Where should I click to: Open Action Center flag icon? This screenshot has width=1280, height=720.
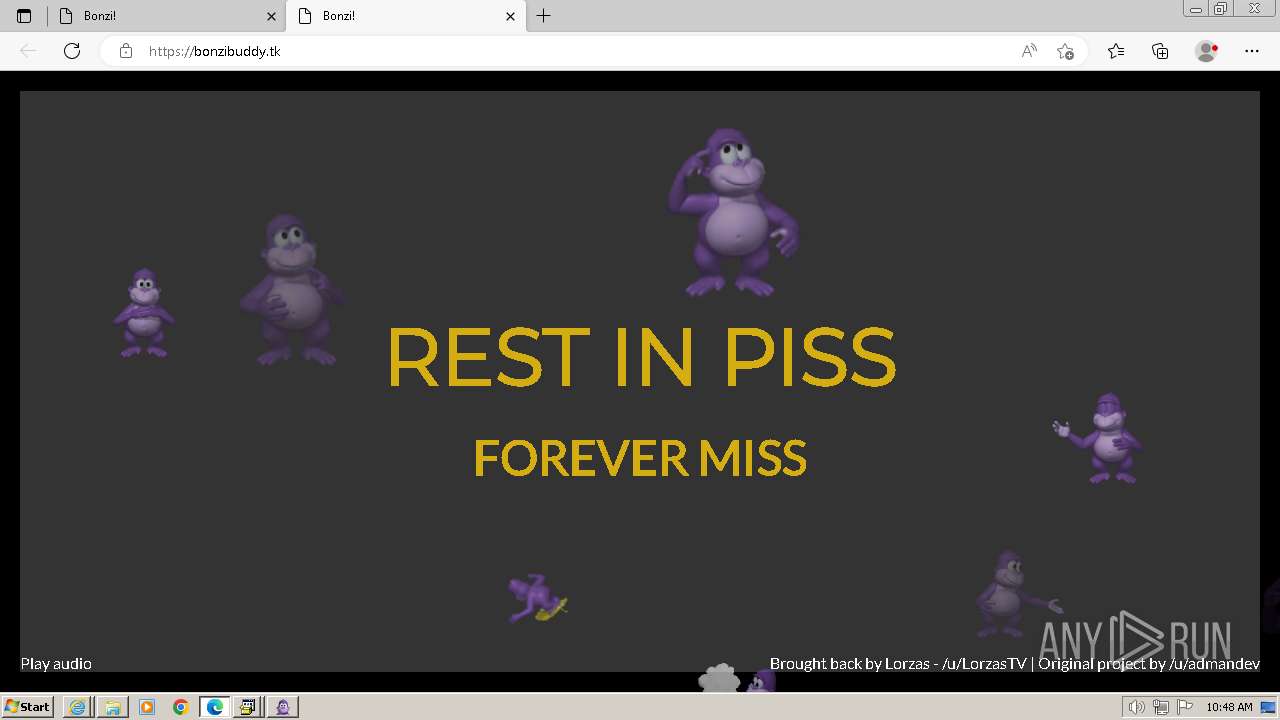1184,707
